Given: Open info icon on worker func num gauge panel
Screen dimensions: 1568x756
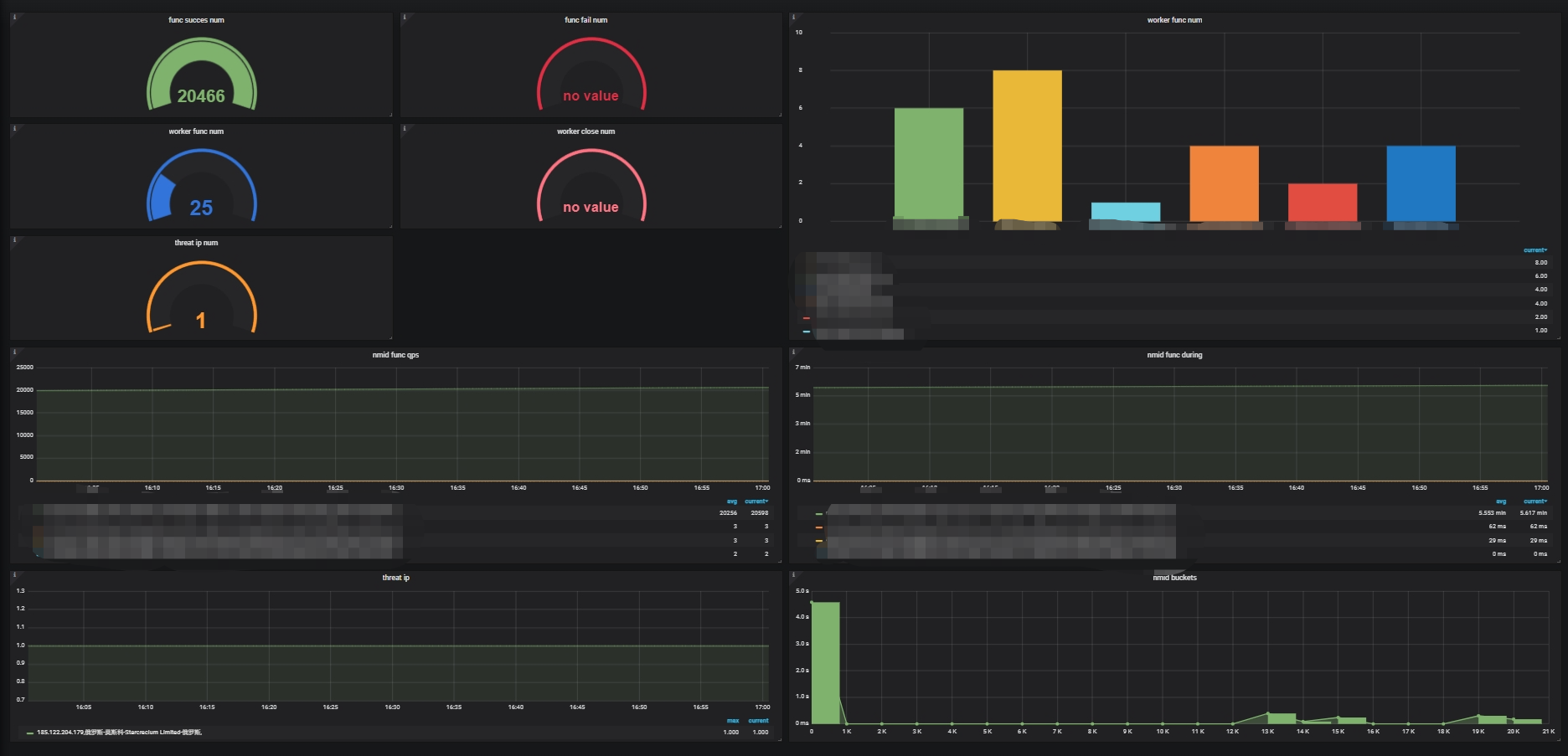Looking at the screenshot, I should pos(14,128).
